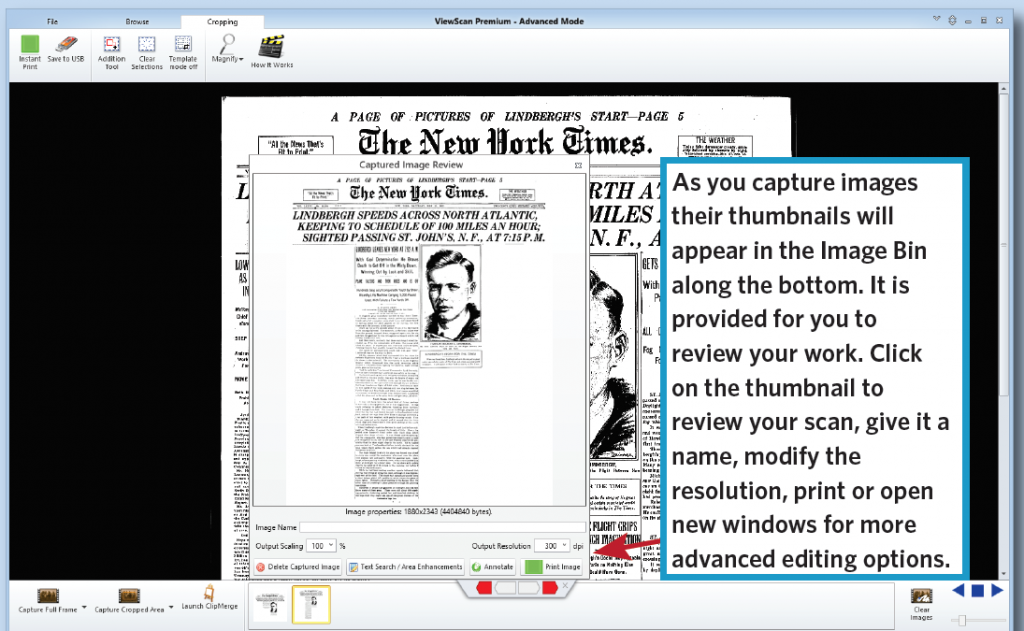Click the blue square stop control
The image size is (1024, 631).
point(978,591)
